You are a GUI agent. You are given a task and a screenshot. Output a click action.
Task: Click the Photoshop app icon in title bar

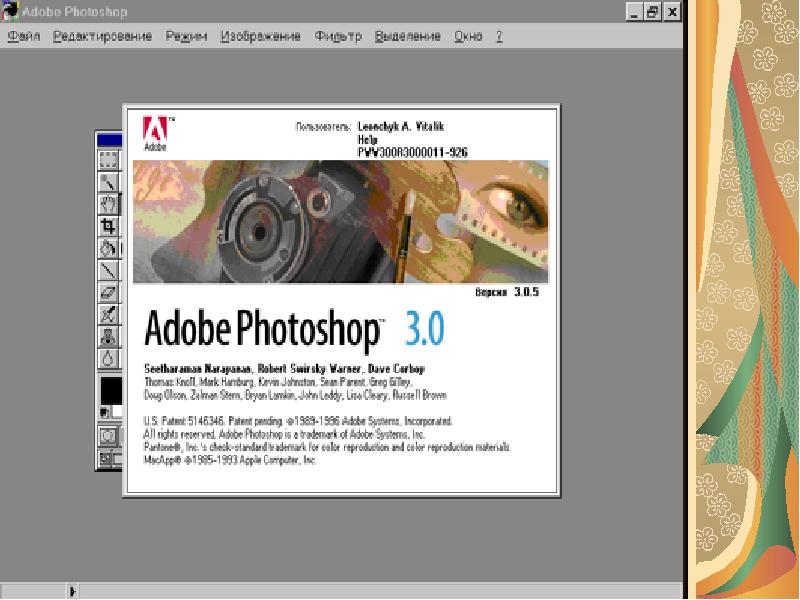pos(10,11)
